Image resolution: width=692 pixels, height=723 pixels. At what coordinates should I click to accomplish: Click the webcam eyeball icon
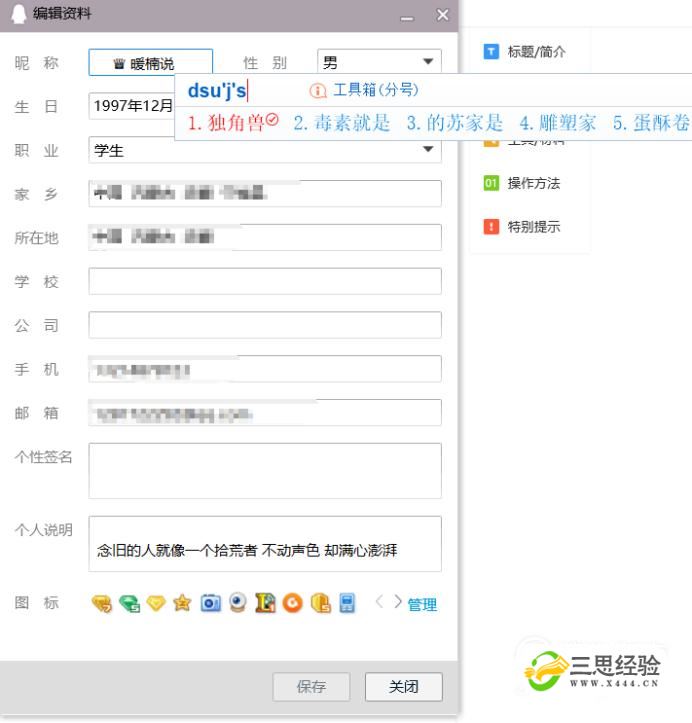[238, 603]
